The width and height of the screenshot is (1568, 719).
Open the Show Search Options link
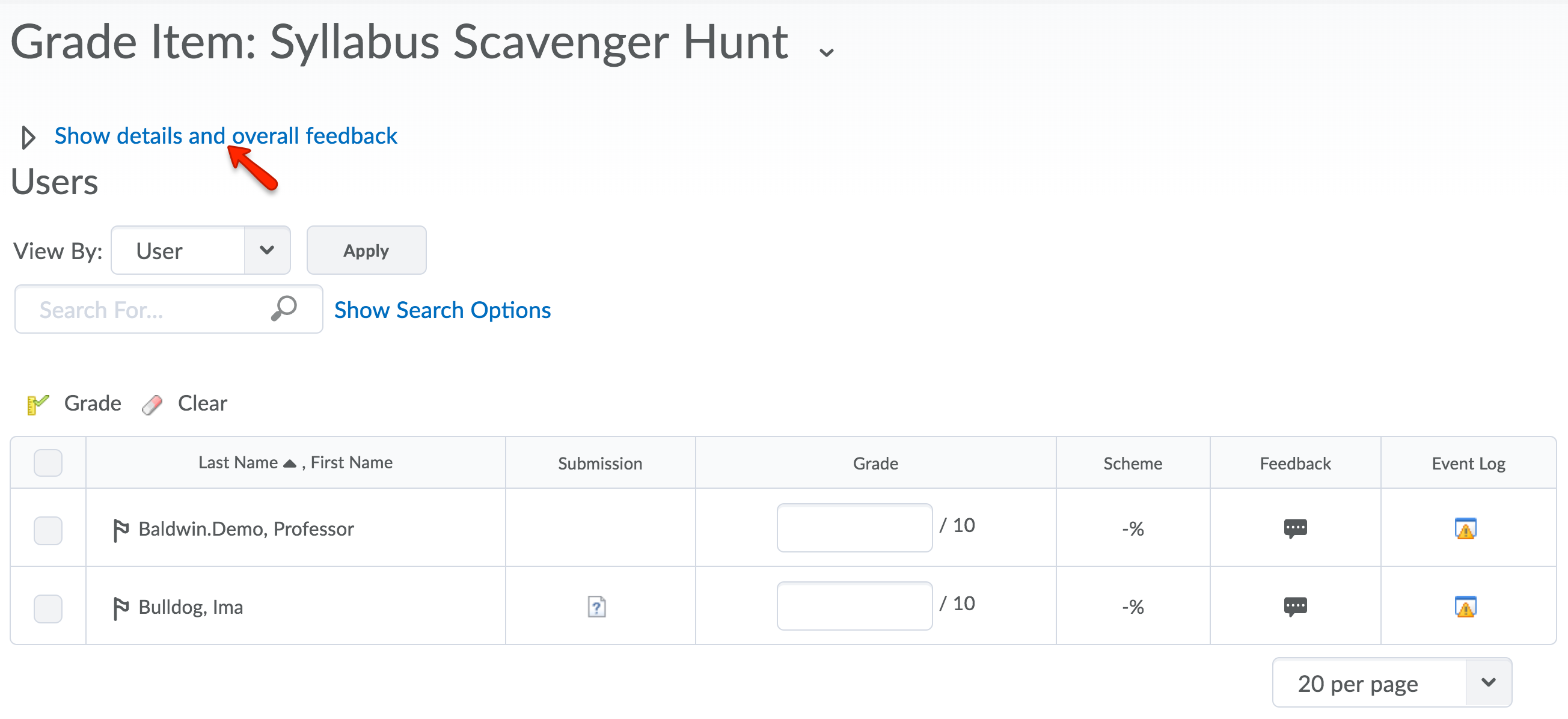point(443,310)
